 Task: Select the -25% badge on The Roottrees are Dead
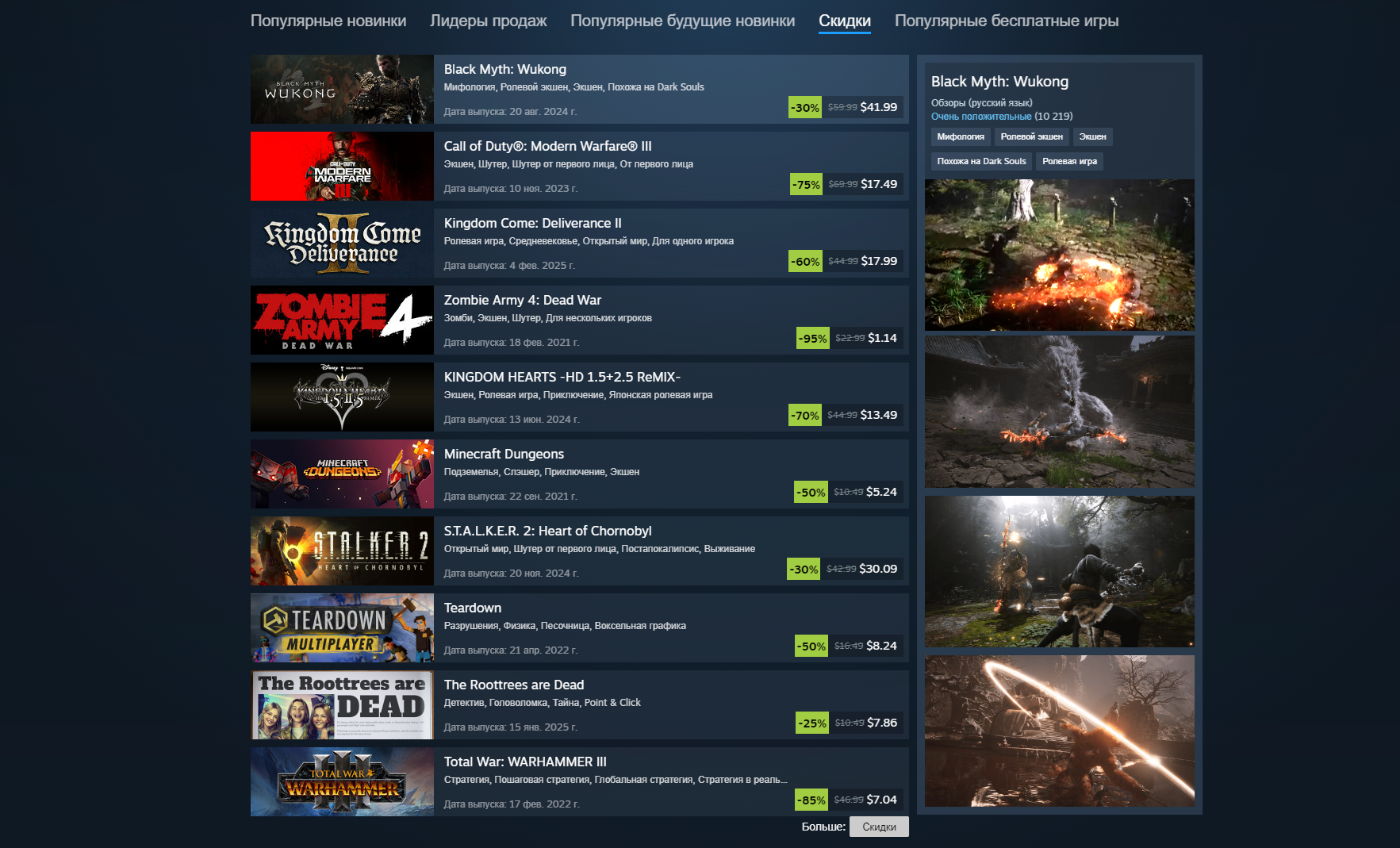click(x=812, y=723)
